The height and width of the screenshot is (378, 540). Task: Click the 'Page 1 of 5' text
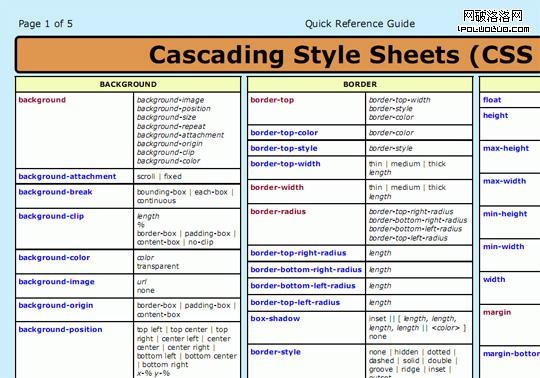coord(45,24)
